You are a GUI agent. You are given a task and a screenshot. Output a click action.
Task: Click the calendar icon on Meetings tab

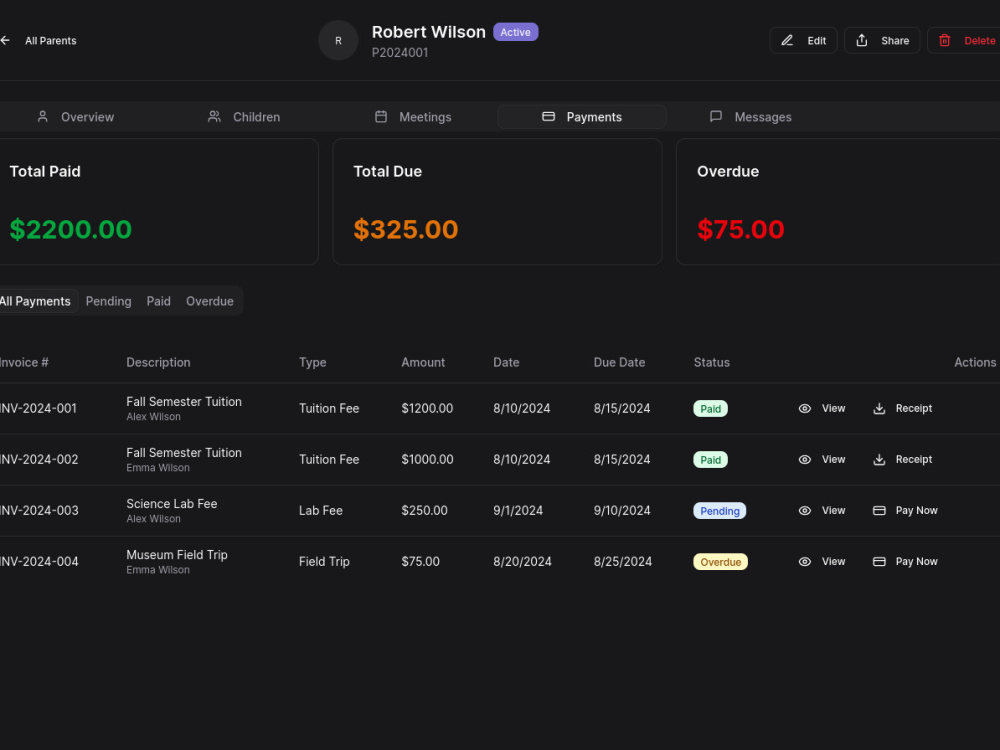pos(381,117)
